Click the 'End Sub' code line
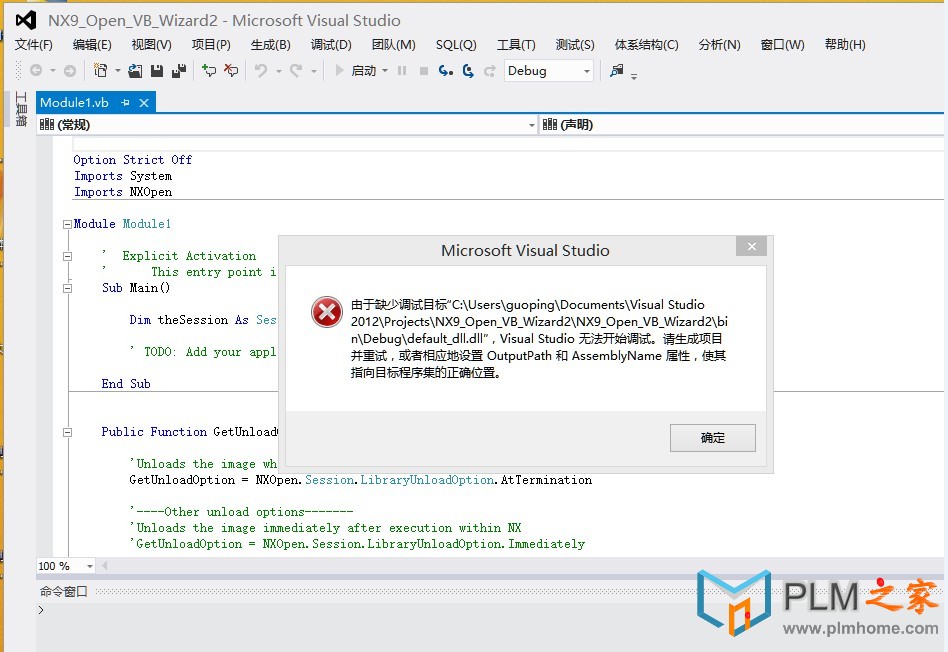This screenshot has height=652, width=948. [126, 383]
